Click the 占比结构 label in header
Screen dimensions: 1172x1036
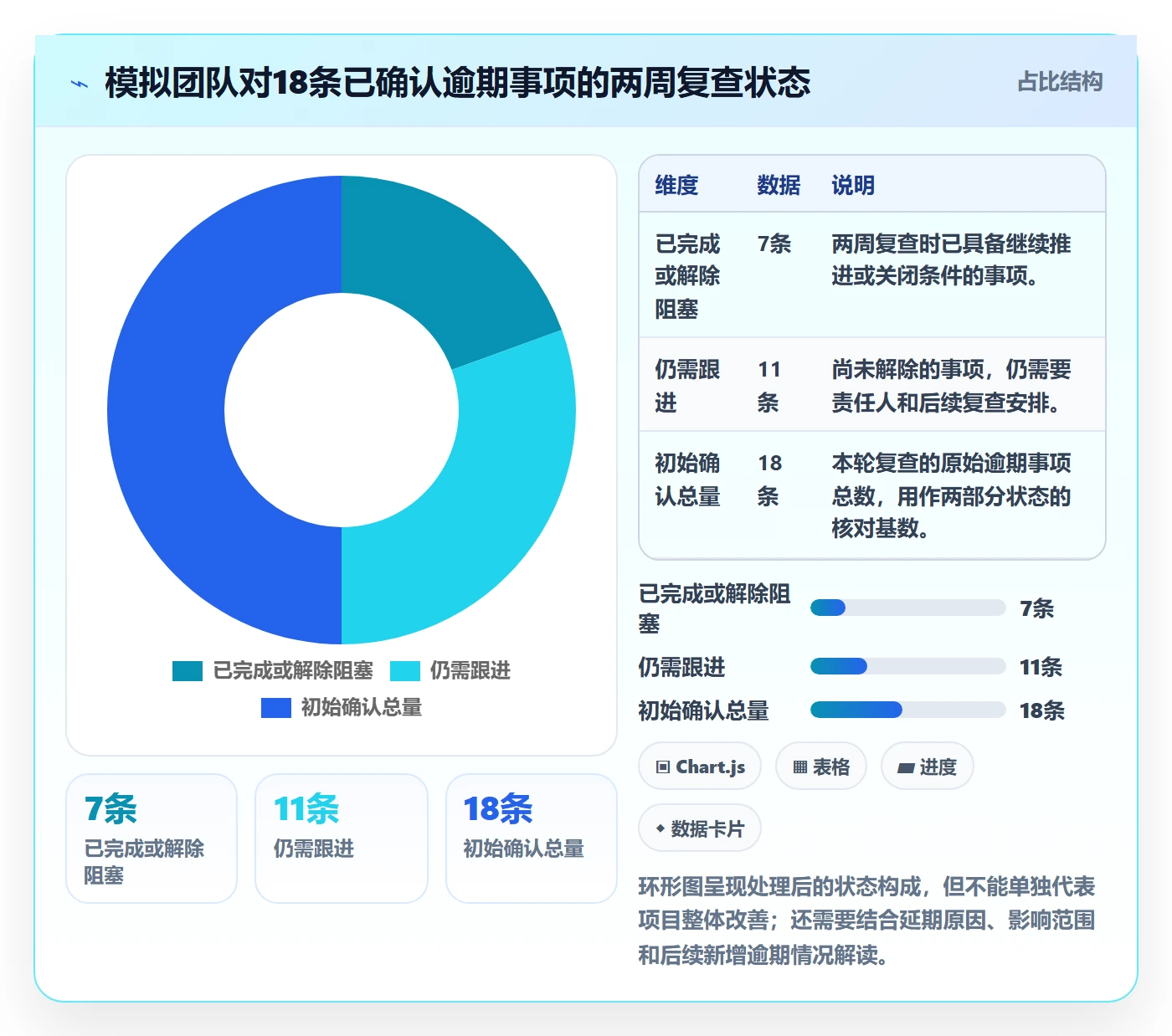[1060, 82]
